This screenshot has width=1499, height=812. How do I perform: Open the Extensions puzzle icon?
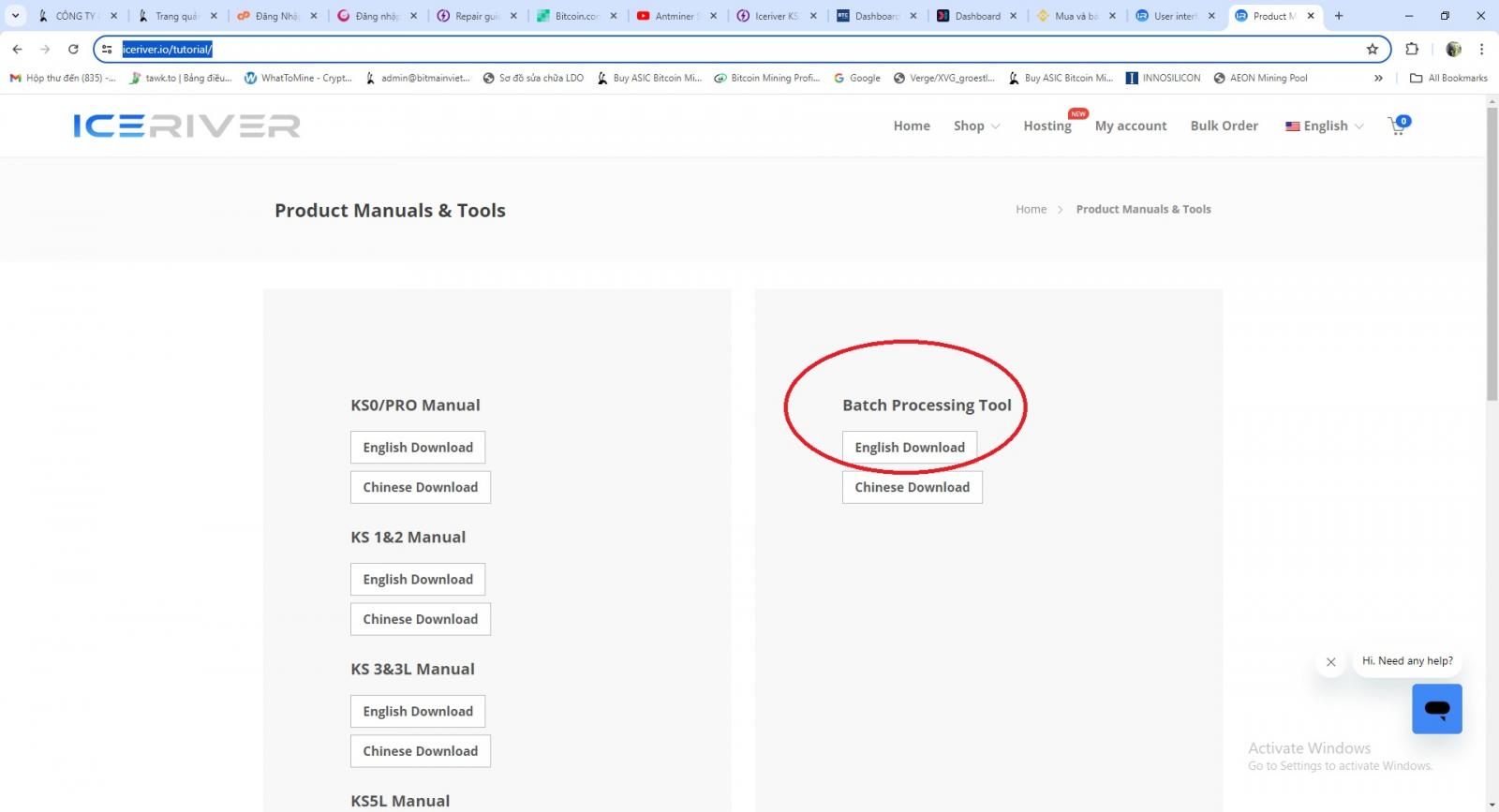tap(1412, 49)
